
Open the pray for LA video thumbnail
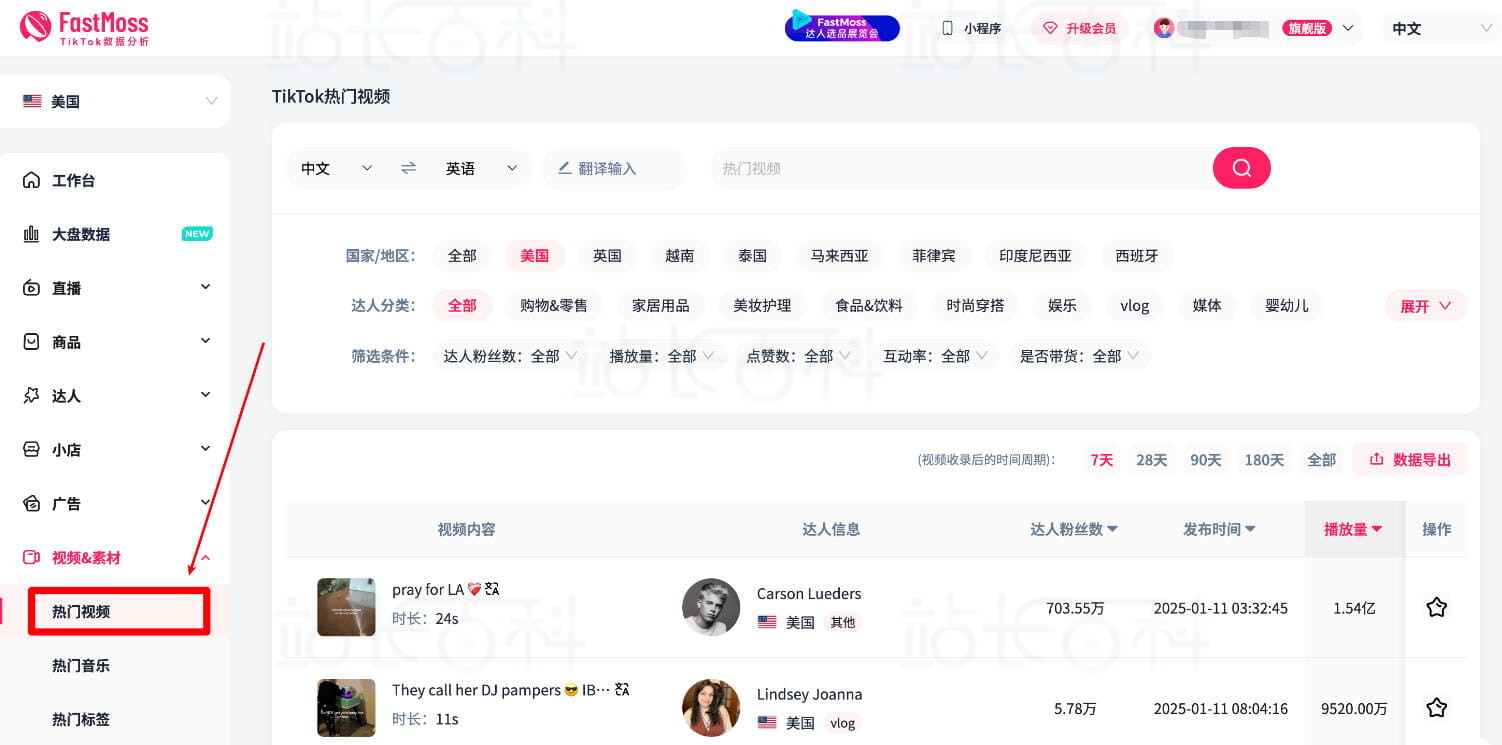coord(346,607)
